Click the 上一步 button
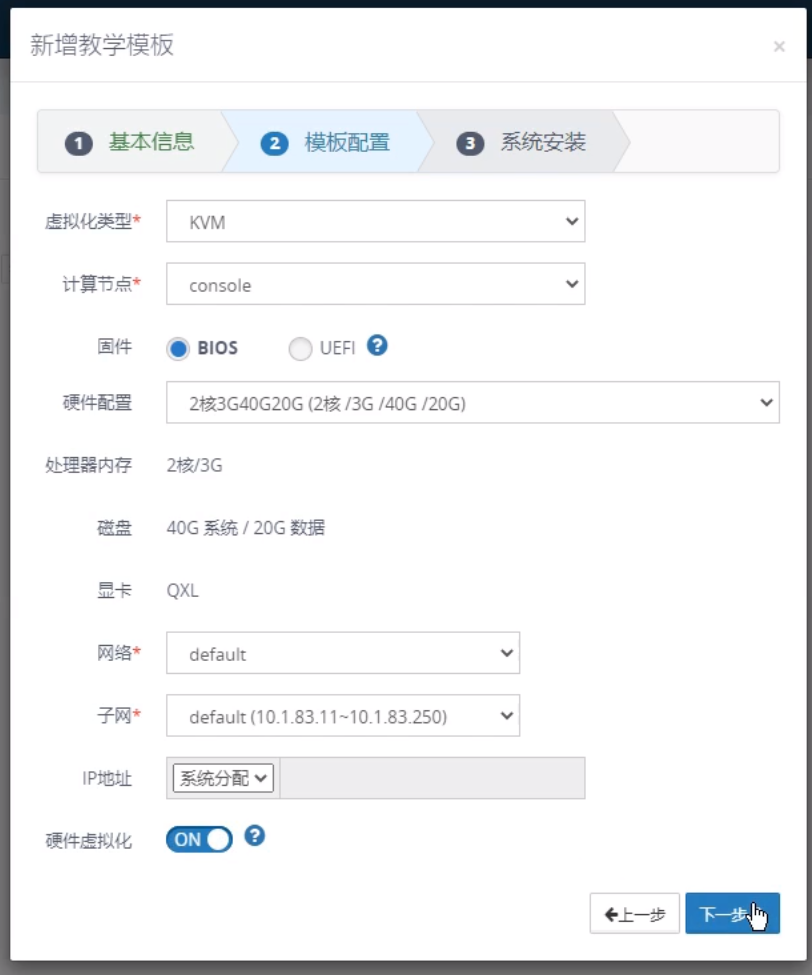The image size is (812, 975). click(635, 914)
